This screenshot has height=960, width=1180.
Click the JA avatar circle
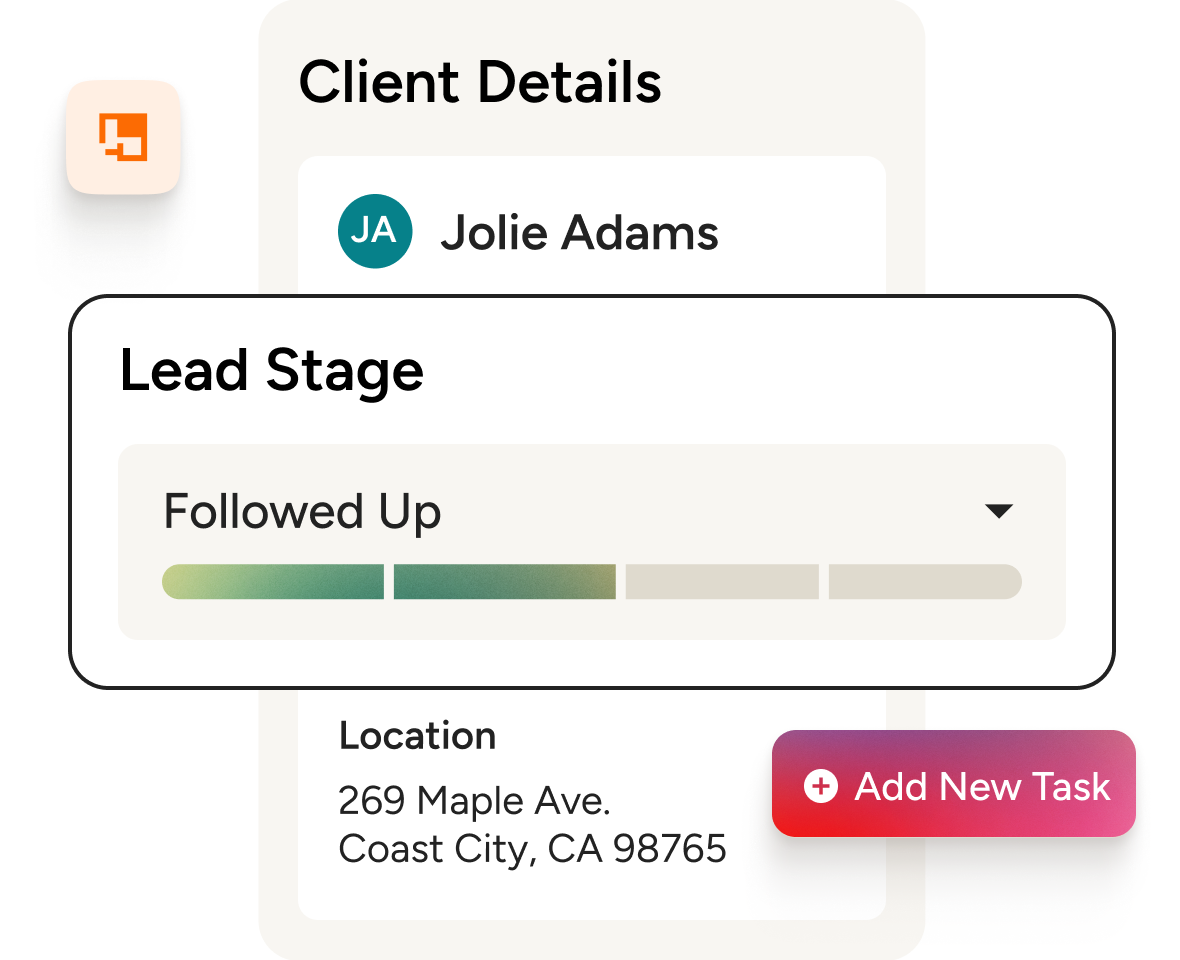(375, 232)
